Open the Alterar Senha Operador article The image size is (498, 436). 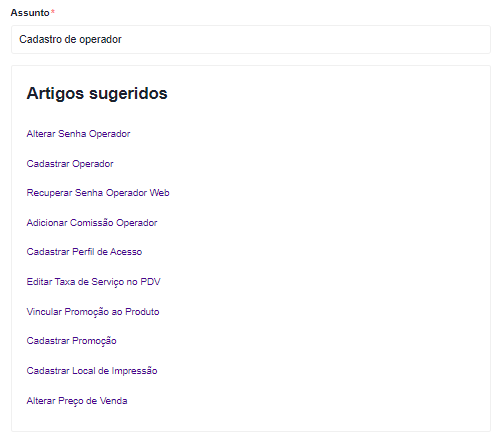(x=78, y=134)
